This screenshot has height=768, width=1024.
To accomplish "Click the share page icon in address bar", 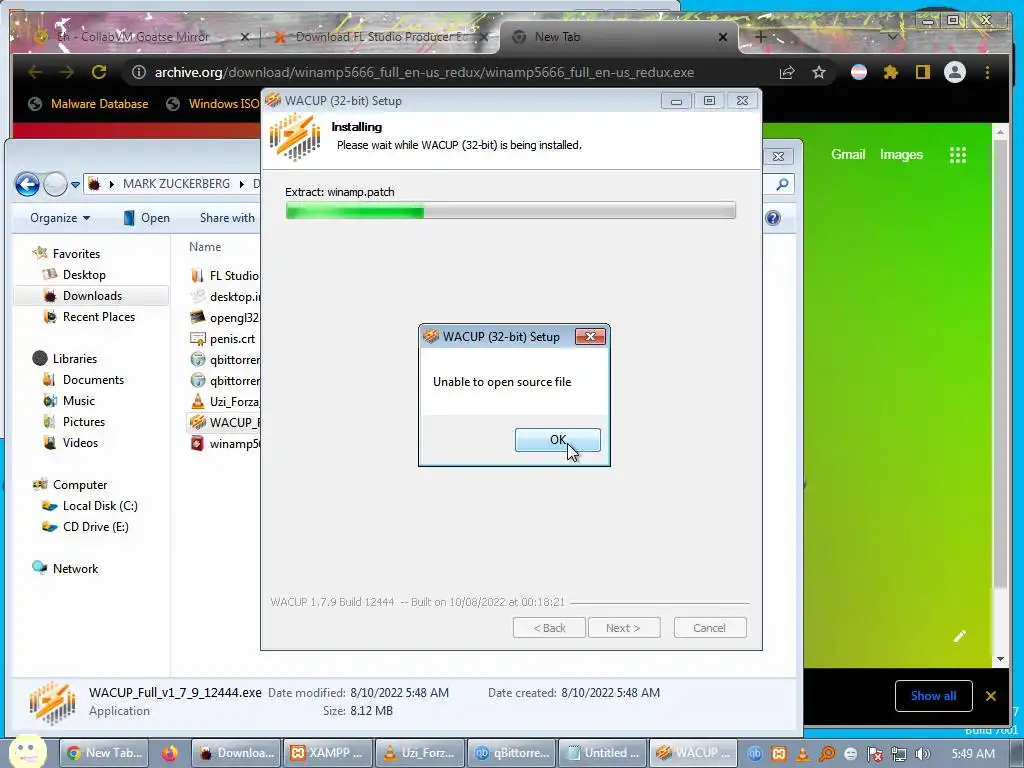I will click(788, 72).
